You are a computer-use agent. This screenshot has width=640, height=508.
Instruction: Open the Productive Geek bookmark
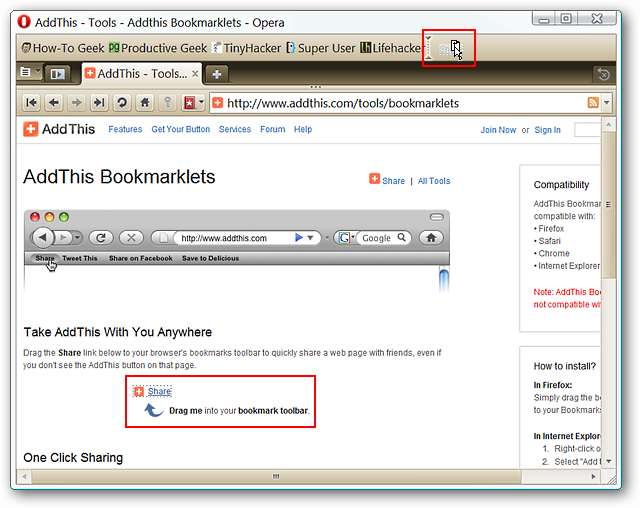(x=158, y=48)
